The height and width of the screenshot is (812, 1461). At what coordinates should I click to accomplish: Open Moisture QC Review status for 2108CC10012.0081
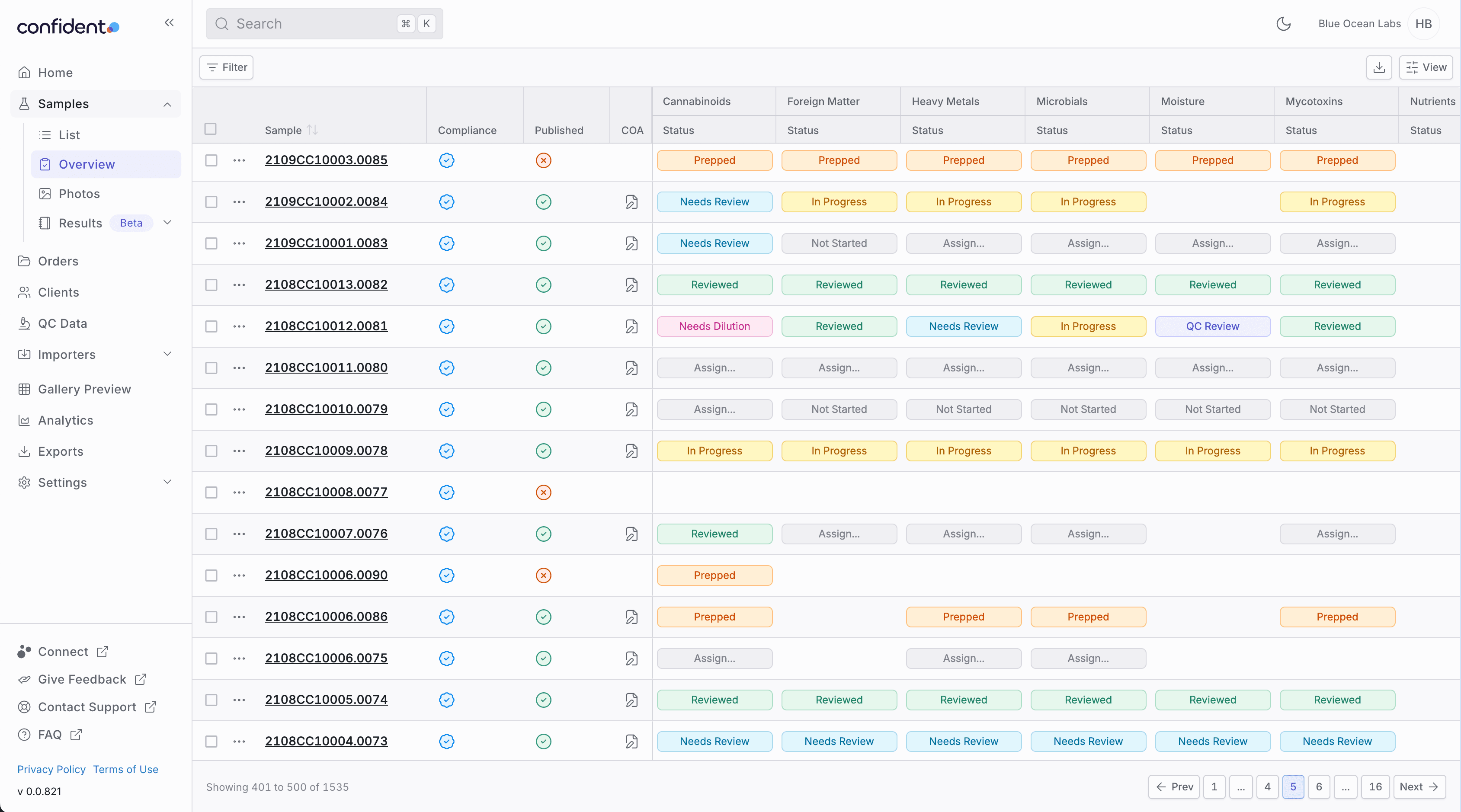pos(1213,326)
